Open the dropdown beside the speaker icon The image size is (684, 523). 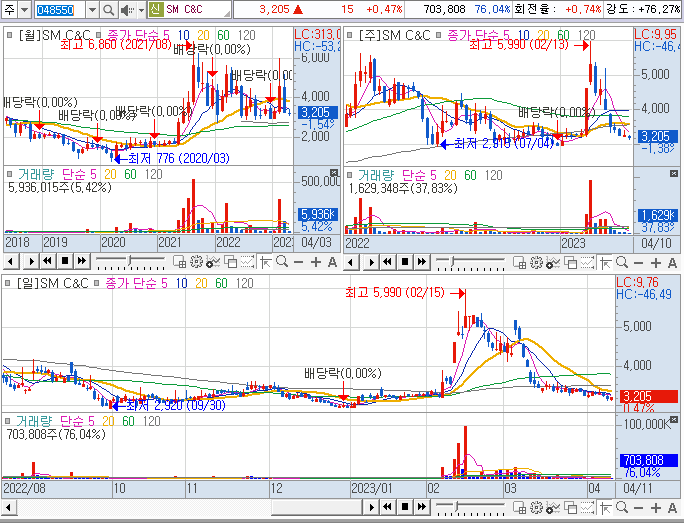click(x=141, y=10)
